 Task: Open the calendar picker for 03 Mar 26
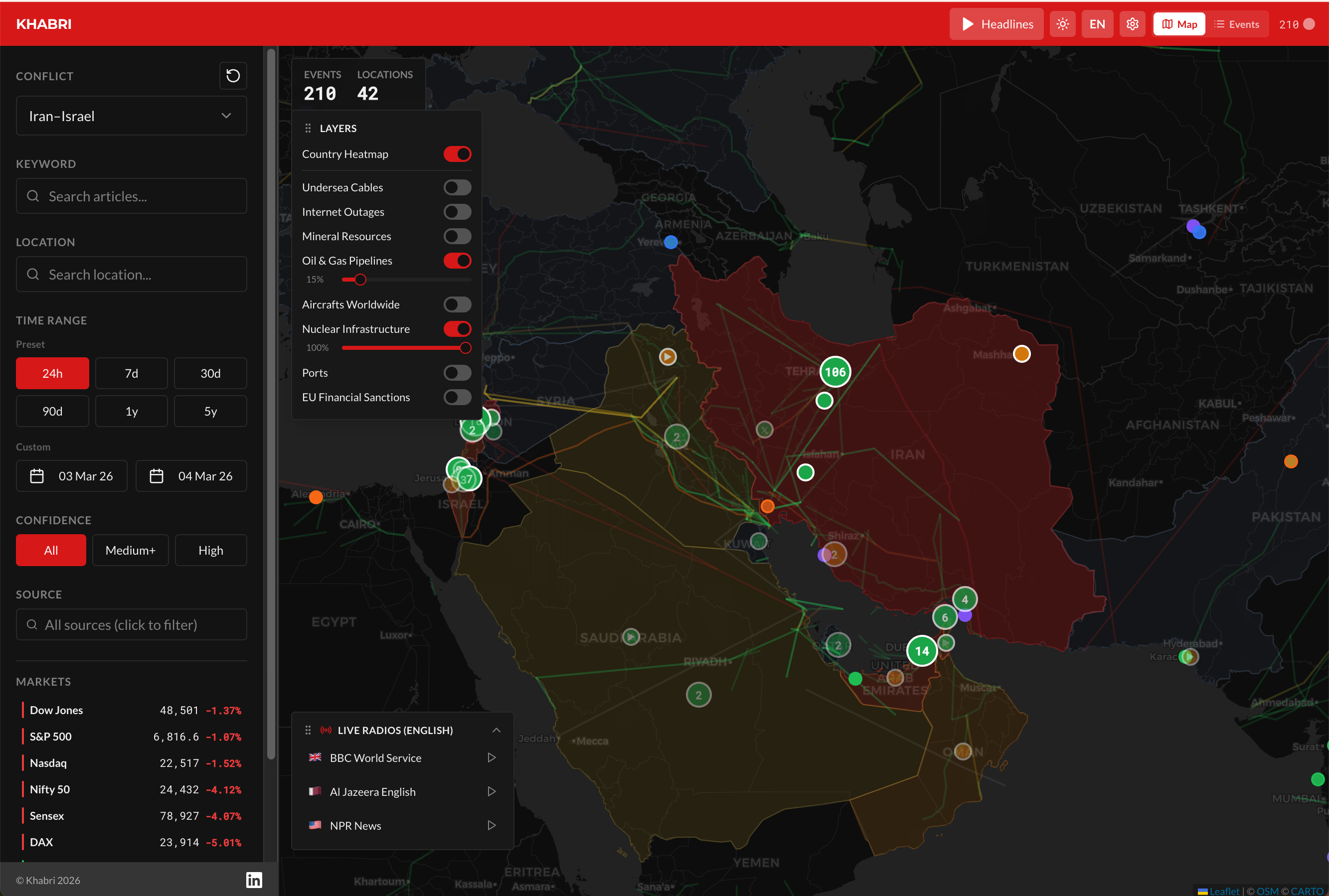click(36, 475)
